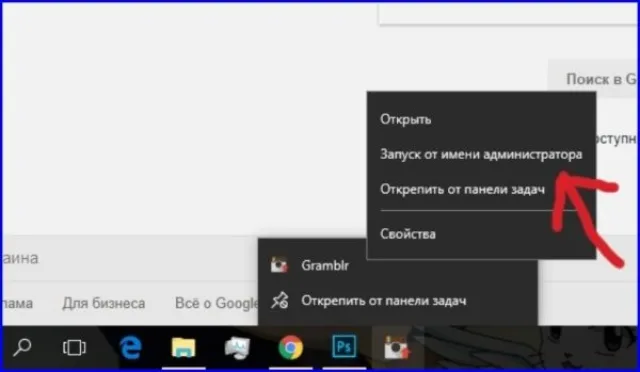Follow the Всё о Google link

click(x=216, y=303)
